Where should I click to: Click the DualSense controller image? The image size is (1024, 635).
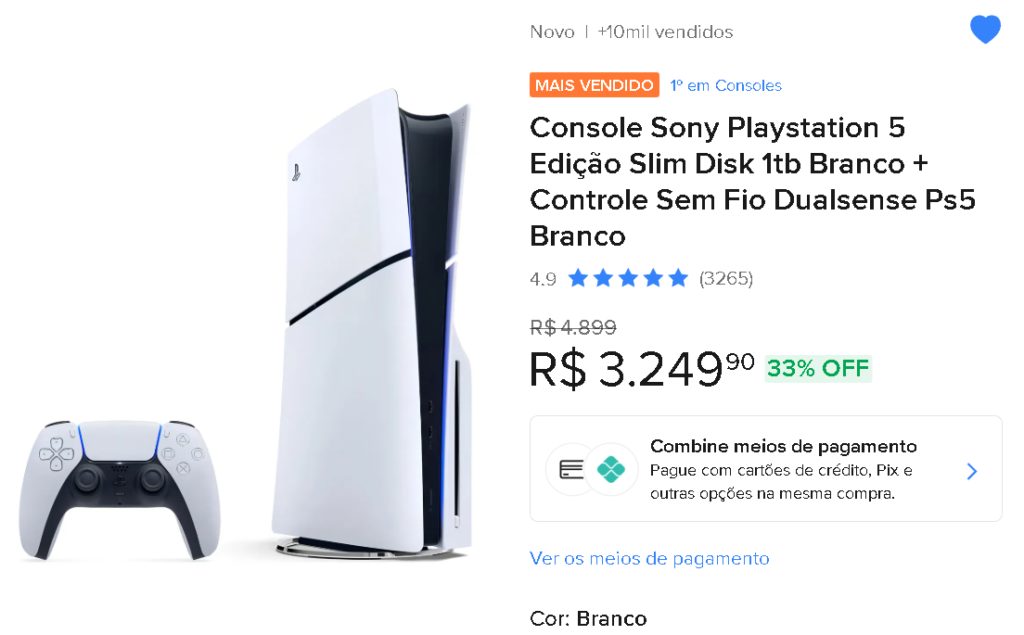[x=118, y=488]
